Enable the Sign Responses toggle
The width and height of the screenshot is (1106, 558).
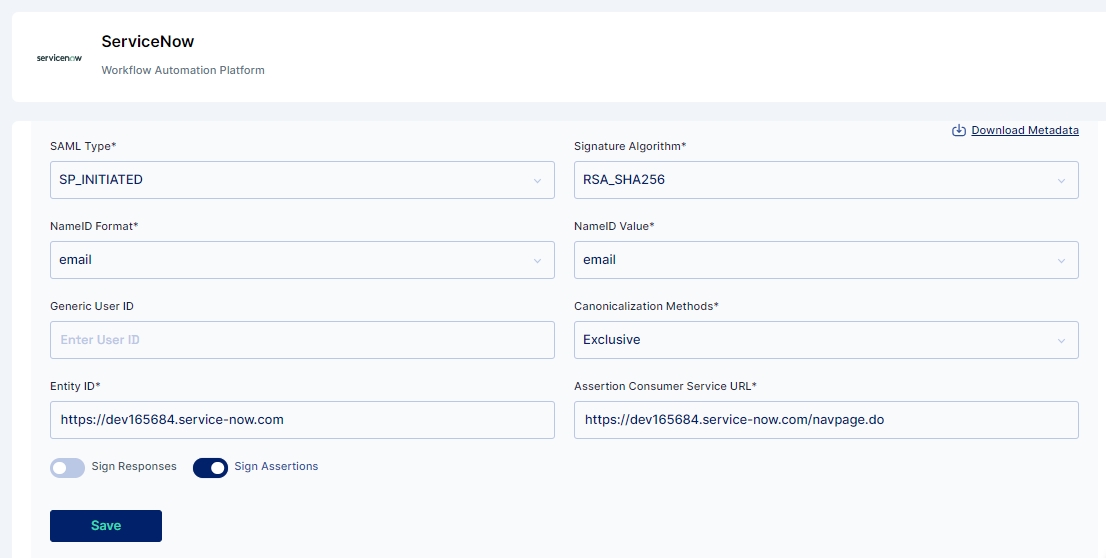(x=67, y=468)
